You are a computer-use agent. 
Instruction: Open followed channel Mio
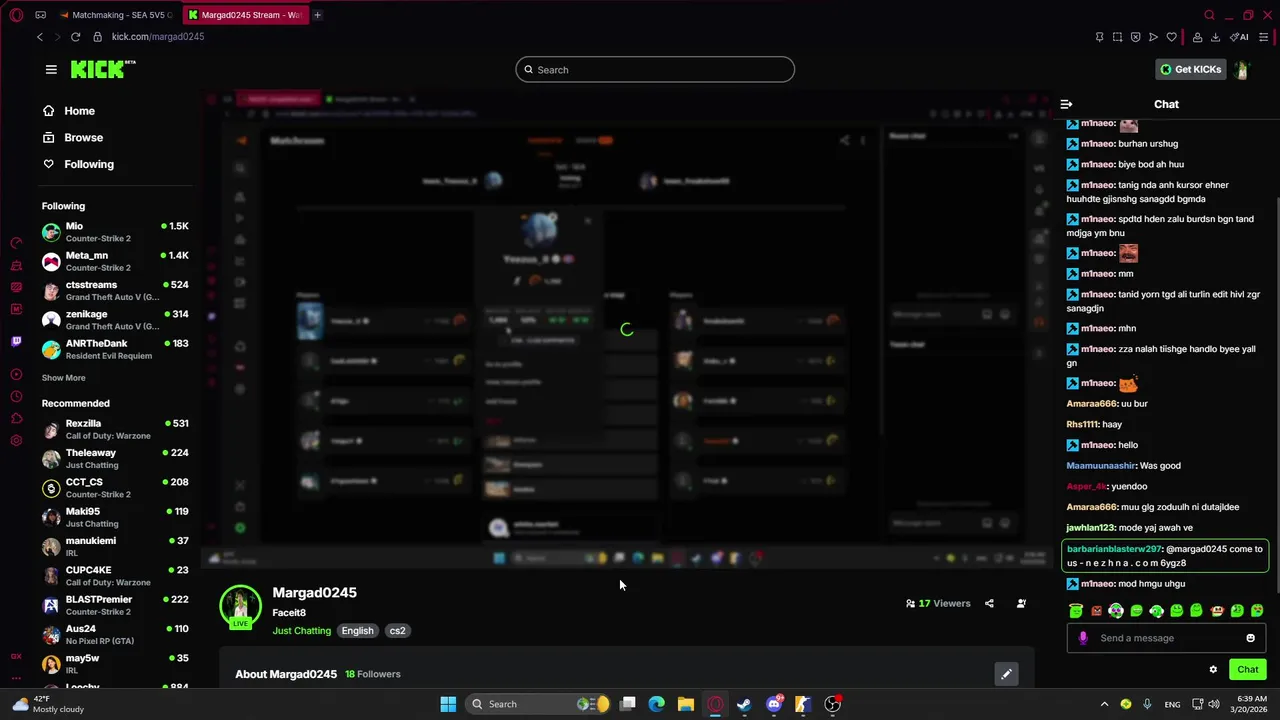[x=115, y=232]
